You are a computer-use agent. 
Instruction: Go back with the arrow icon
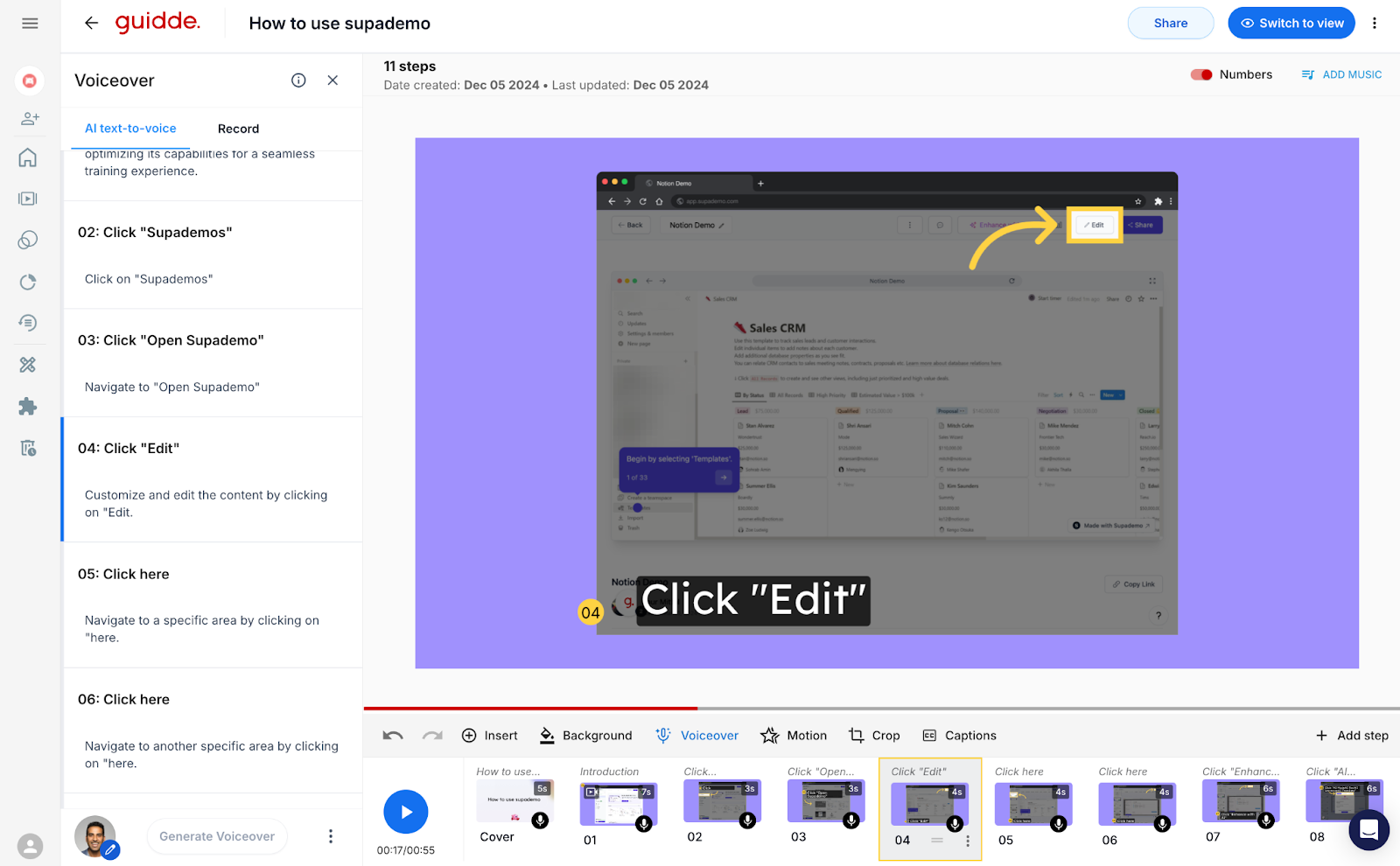point(91,24)
